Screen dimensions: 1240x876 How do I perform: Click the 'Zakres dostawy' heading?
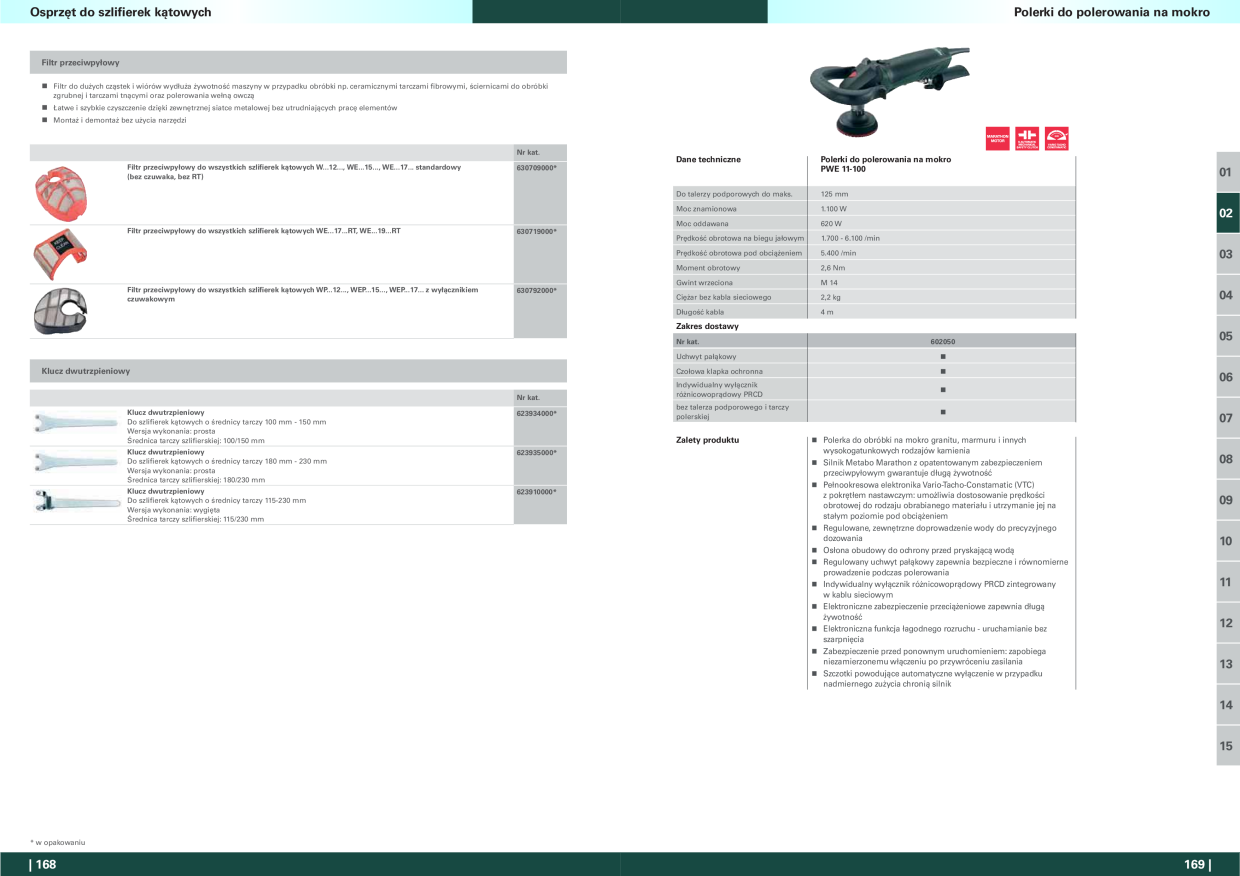707,326
